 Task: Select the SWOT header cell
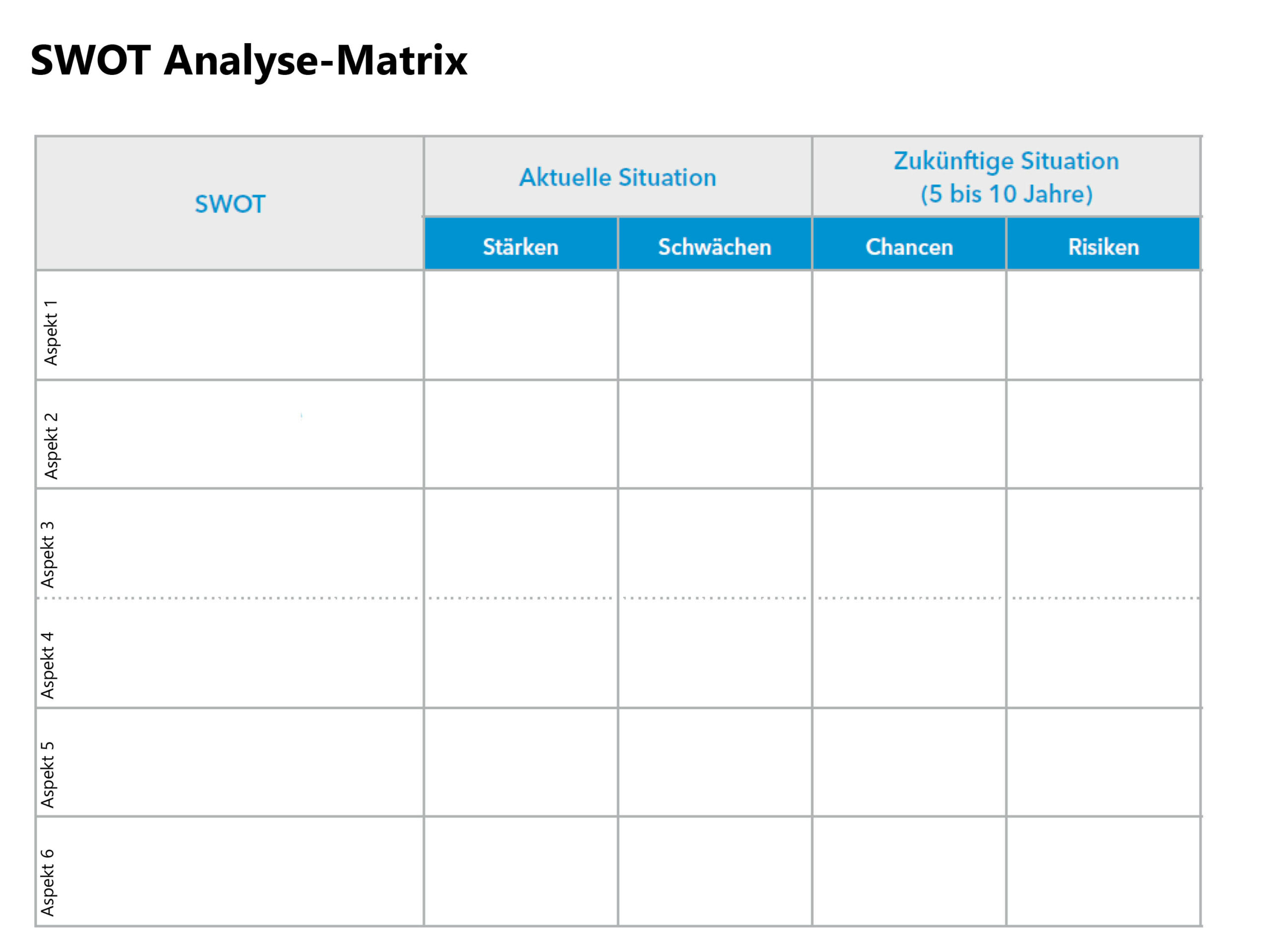click(x=230, y=204)
